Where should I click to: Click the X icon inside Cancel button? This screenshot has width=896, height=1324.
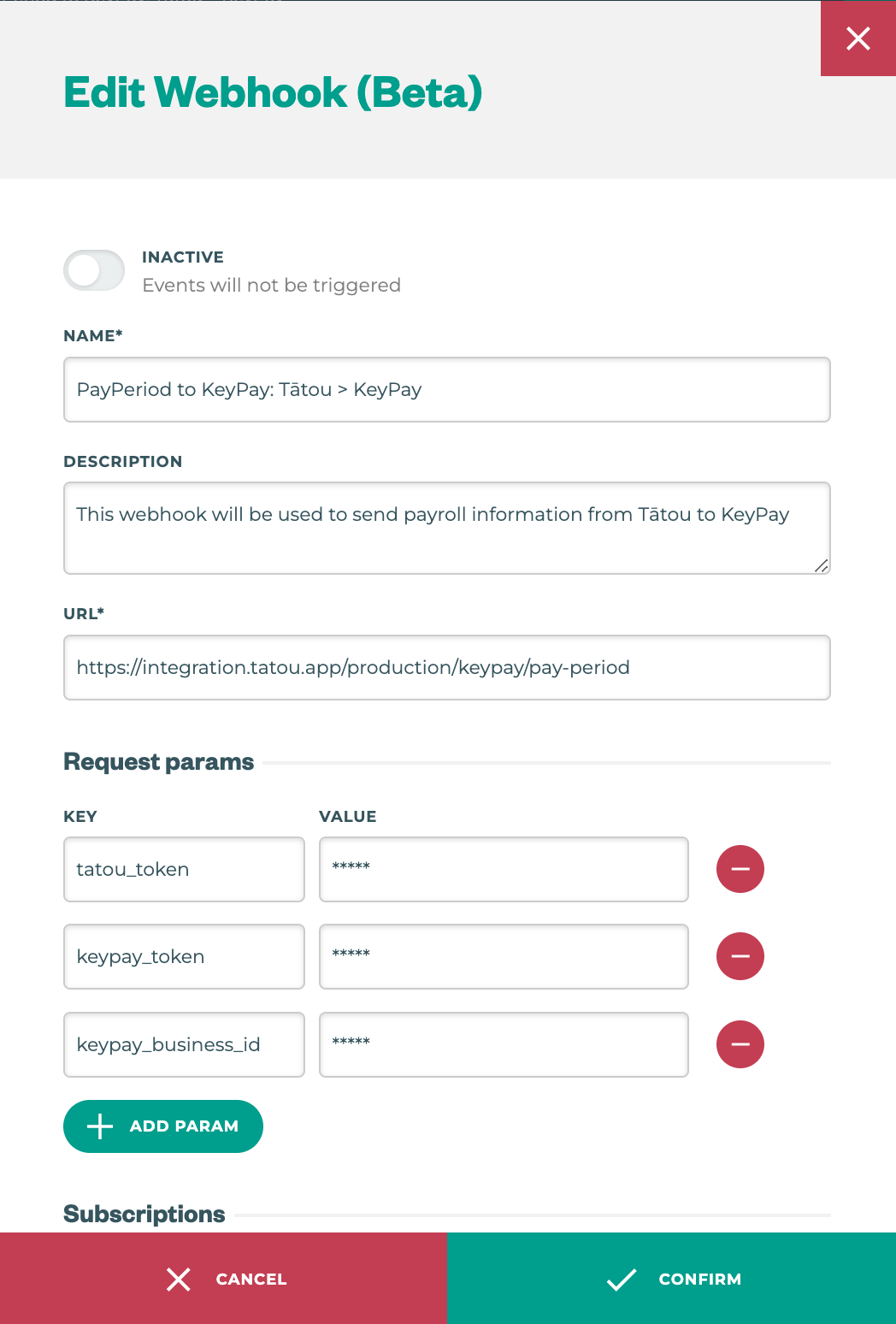179,1280
